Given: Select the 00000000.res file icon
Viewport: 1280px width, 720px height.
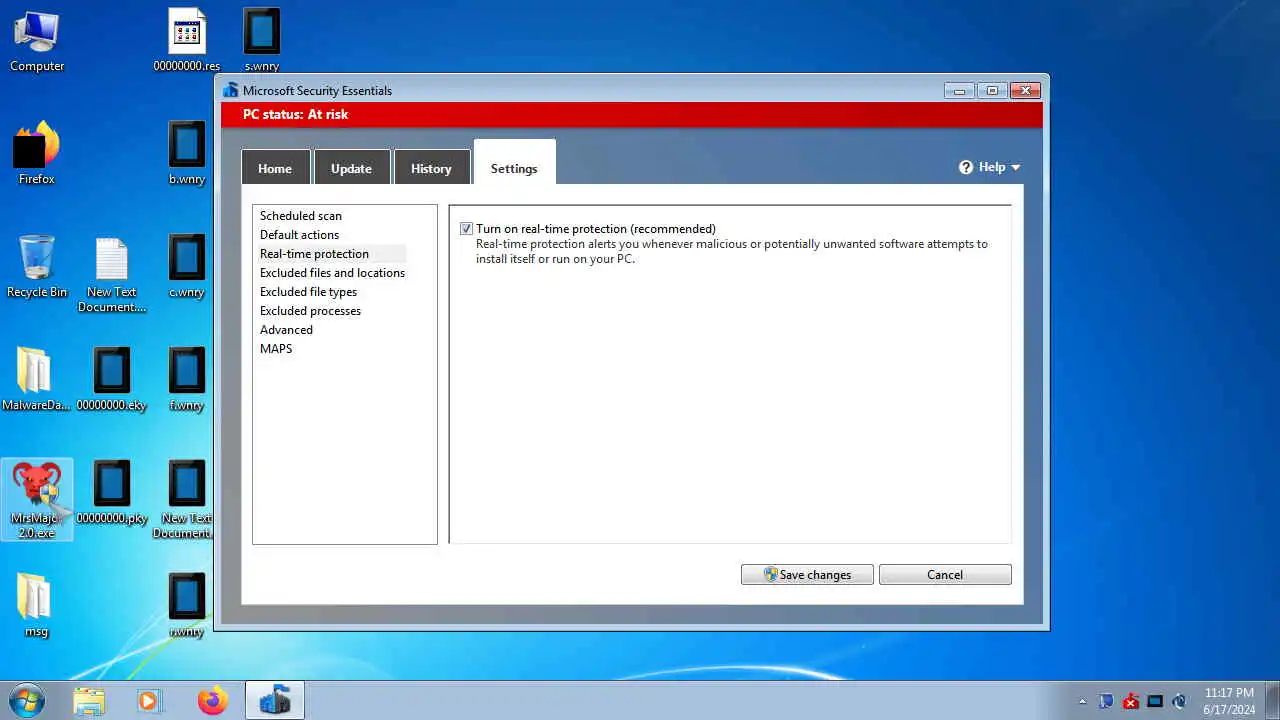Looking at the screenshot, I should [187, 41].
